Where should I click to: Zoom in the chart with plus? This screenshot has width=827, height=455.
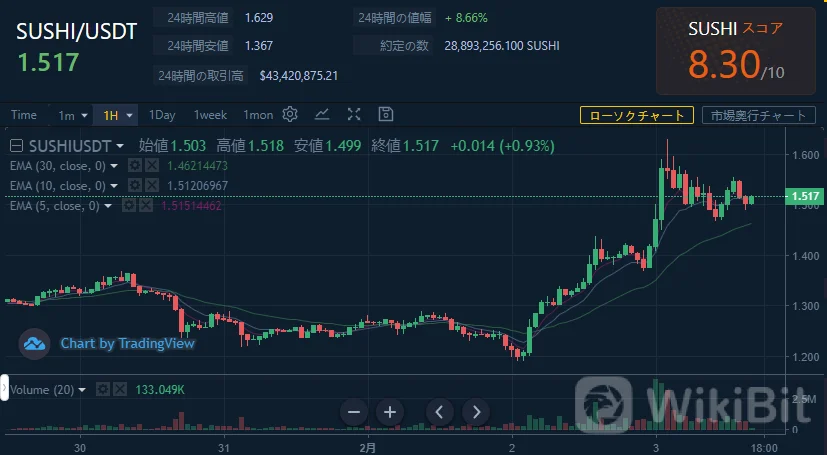(x=390, y=412)
